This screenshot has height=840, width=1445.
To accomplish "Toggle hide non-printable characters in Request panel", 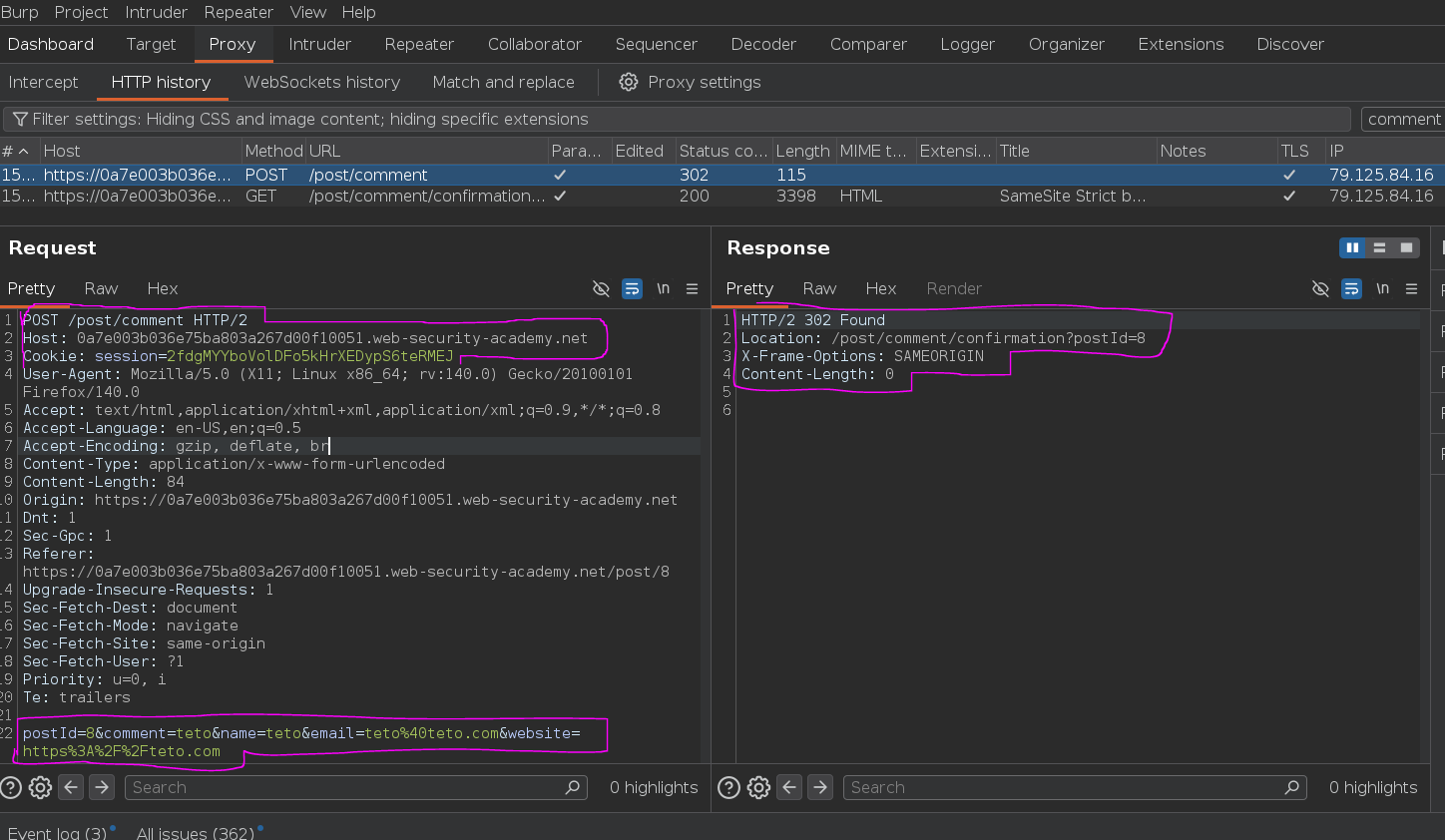I will point(601,288).
